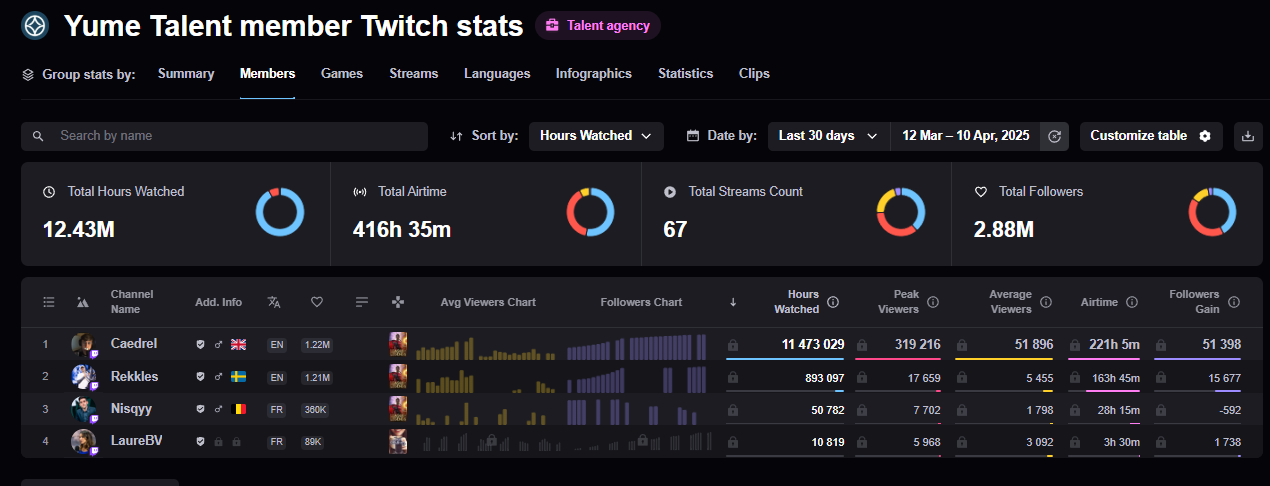Click Caedrel's Avg Viewers bar chart
The height and width of the screenshot is (486, 1270).
tap(484, 346)
